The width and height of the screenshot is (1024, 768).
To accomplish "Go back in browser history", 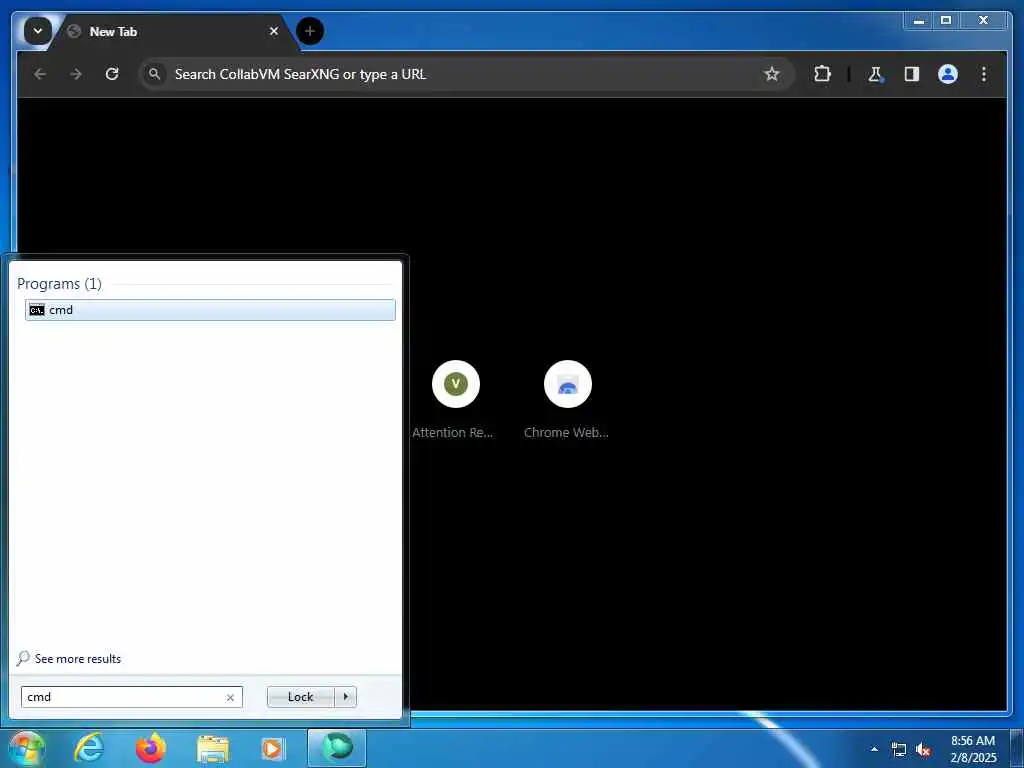I will click(x=40, y=74).
